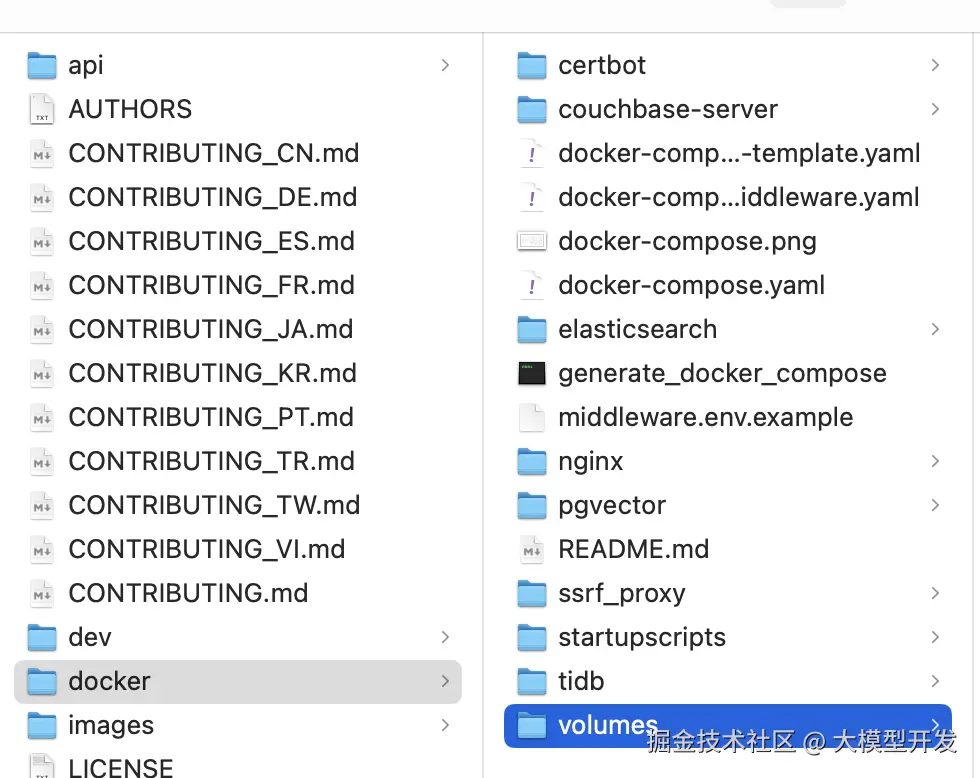
Task: Click the elasticsearch folder icon
Action: pos(532,330)
